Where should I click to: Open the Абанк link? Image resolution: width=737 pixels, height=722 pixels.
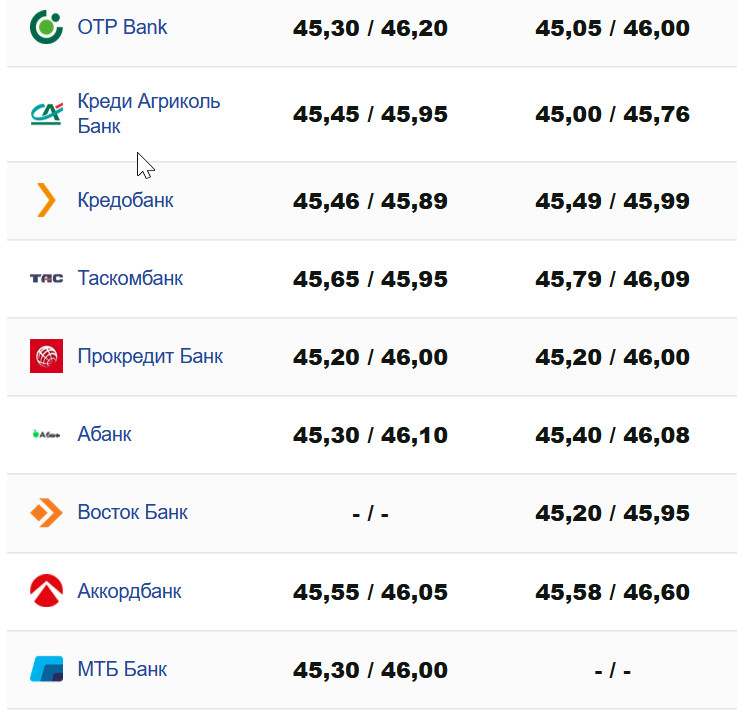(x=104, y=434)
